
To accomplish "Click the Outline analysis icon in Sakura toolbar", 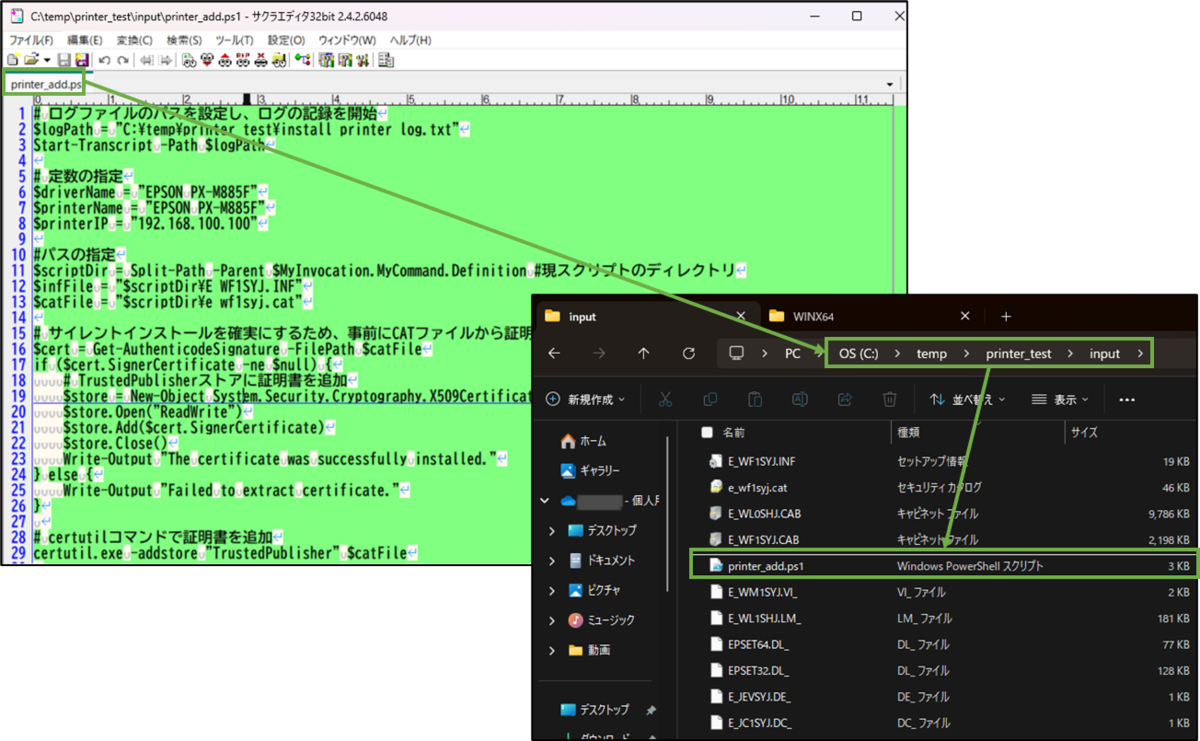I will coord(303,60).
